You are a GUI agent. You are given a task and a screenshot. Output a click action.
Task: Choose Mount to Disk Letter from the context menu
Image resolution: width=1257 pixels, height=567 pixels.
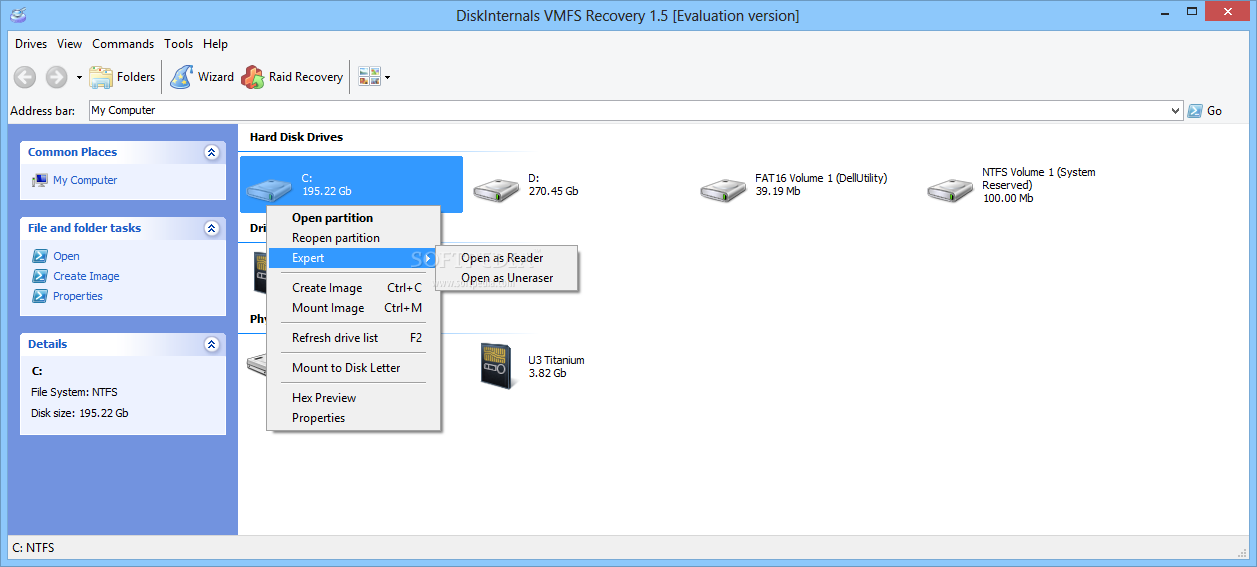354,368
